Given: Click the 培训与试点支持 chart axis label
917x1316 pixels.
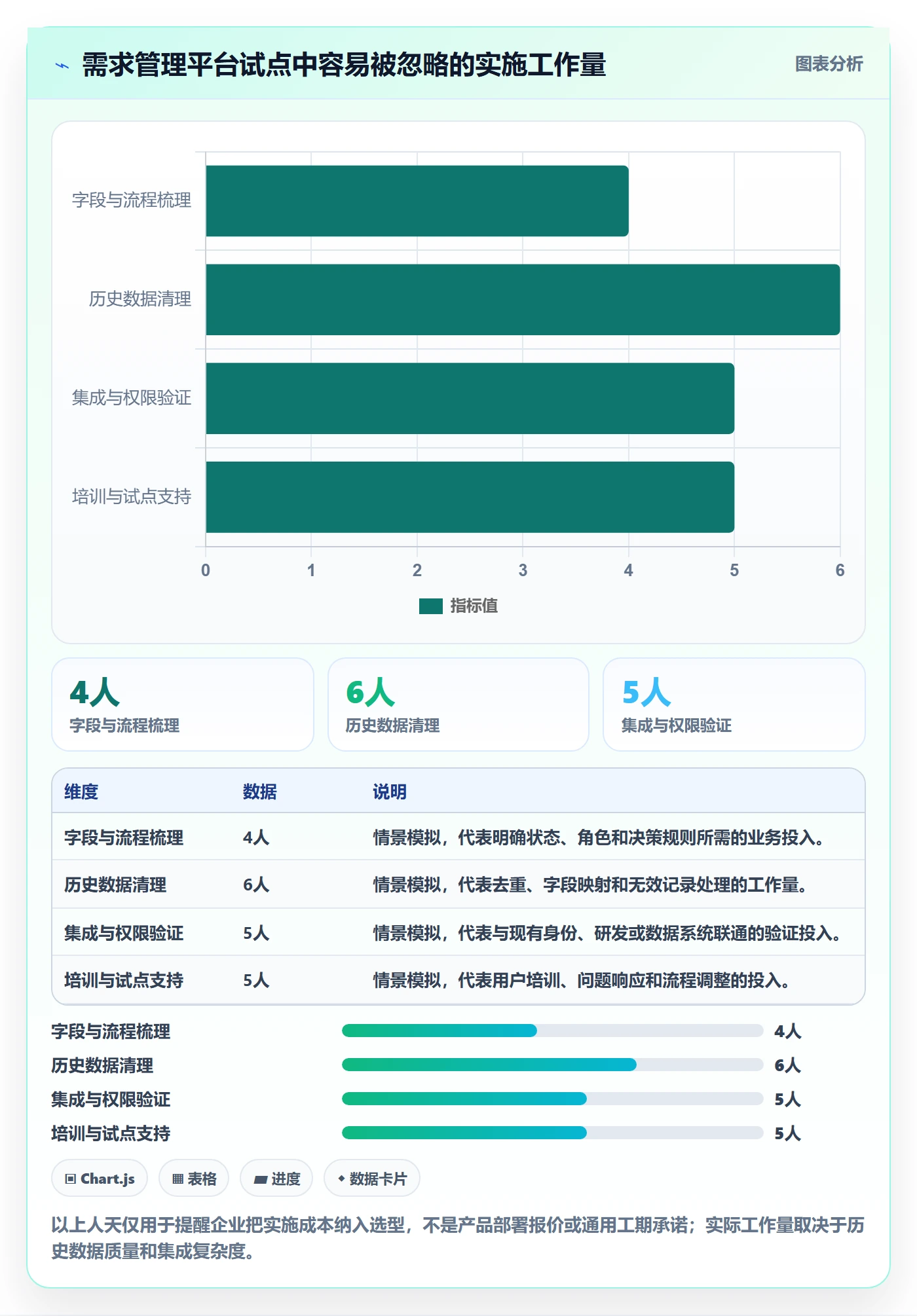Looking at the screenshot, I should [x=132, y=497].
